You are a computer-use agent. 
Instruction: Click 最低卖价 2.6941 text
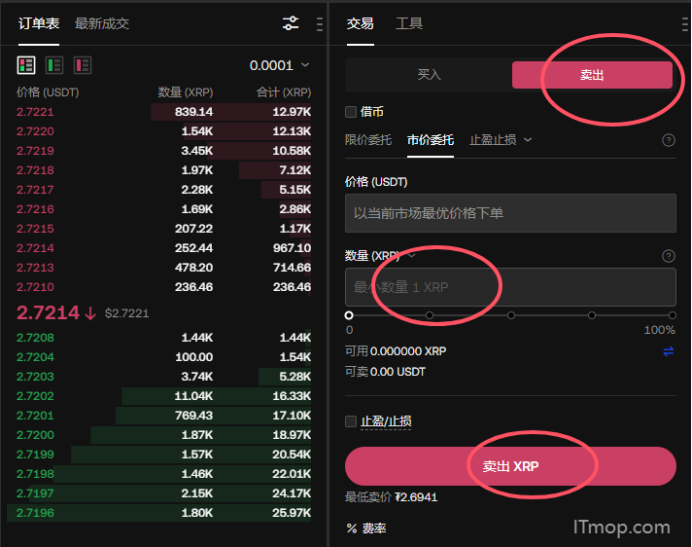tap(391, 497)
